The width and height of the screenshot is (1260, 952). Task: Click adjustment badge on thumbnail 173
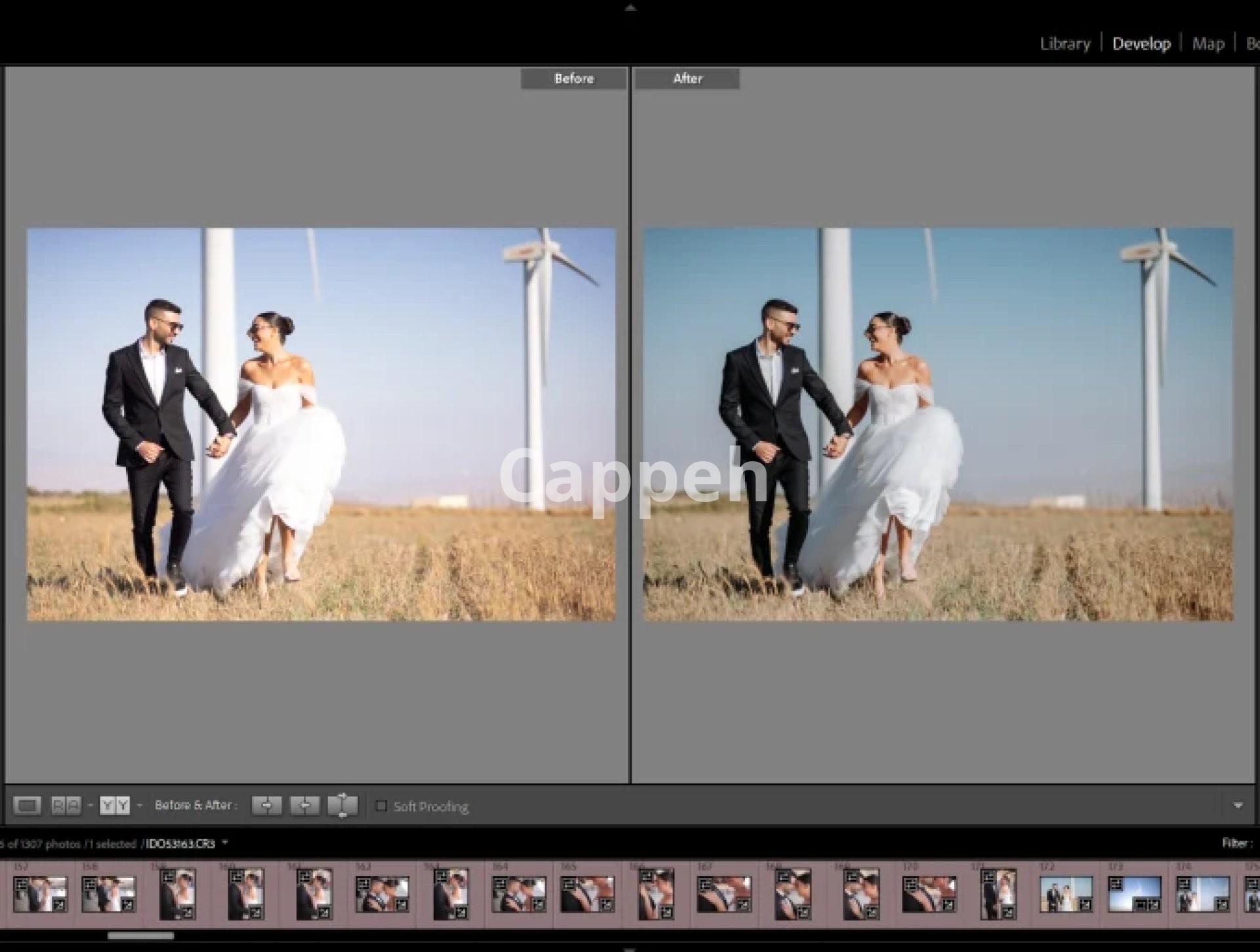[1153, 905]
